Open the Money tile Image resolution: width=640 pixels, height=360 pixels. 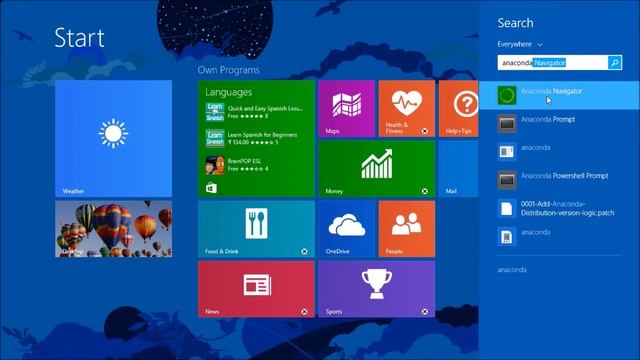(376, 169)
